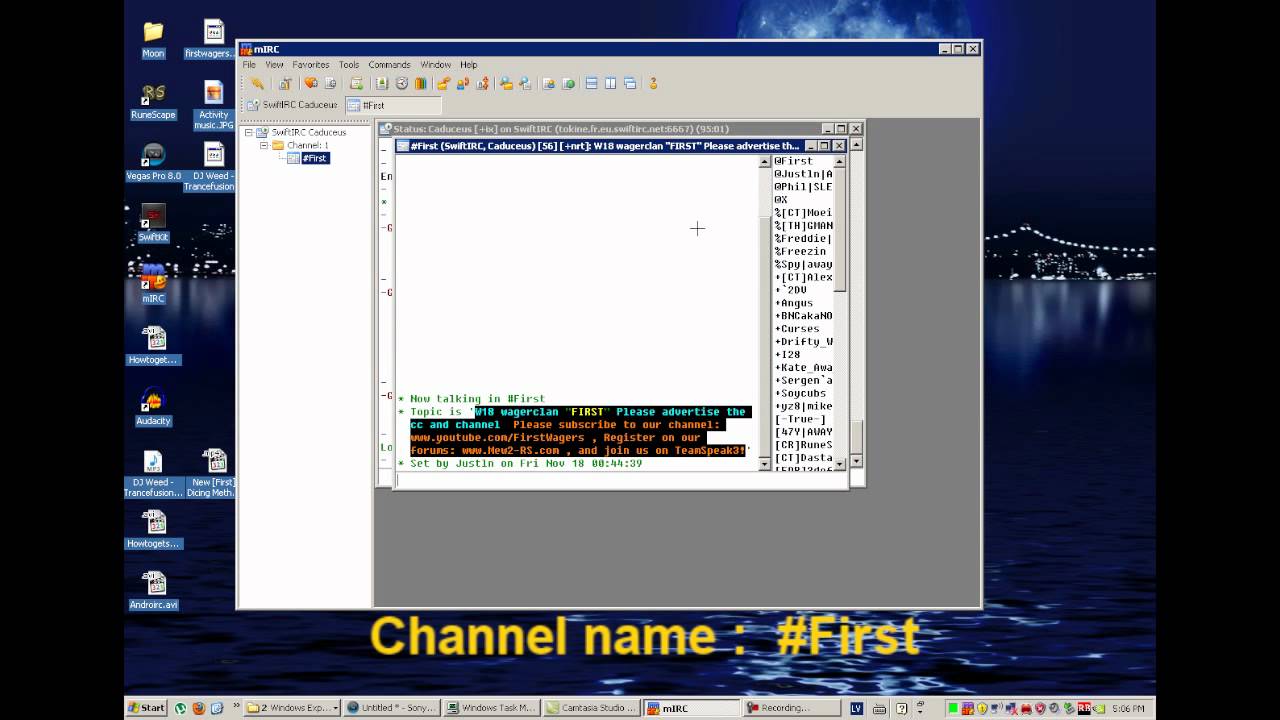This screenshot has height=720, width=1280.
Task: Collapse the Channel: 1 folder node
Action: 264,145
